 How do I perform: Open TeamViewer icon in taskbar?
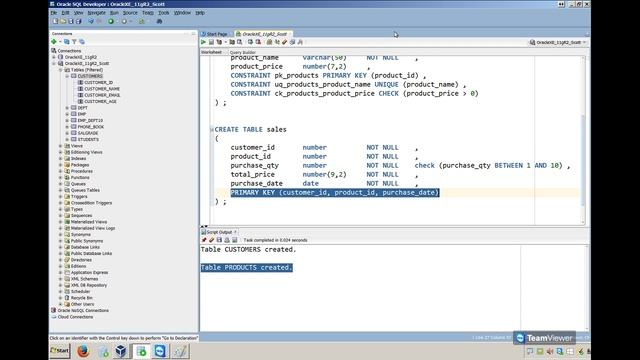(160, 351)
